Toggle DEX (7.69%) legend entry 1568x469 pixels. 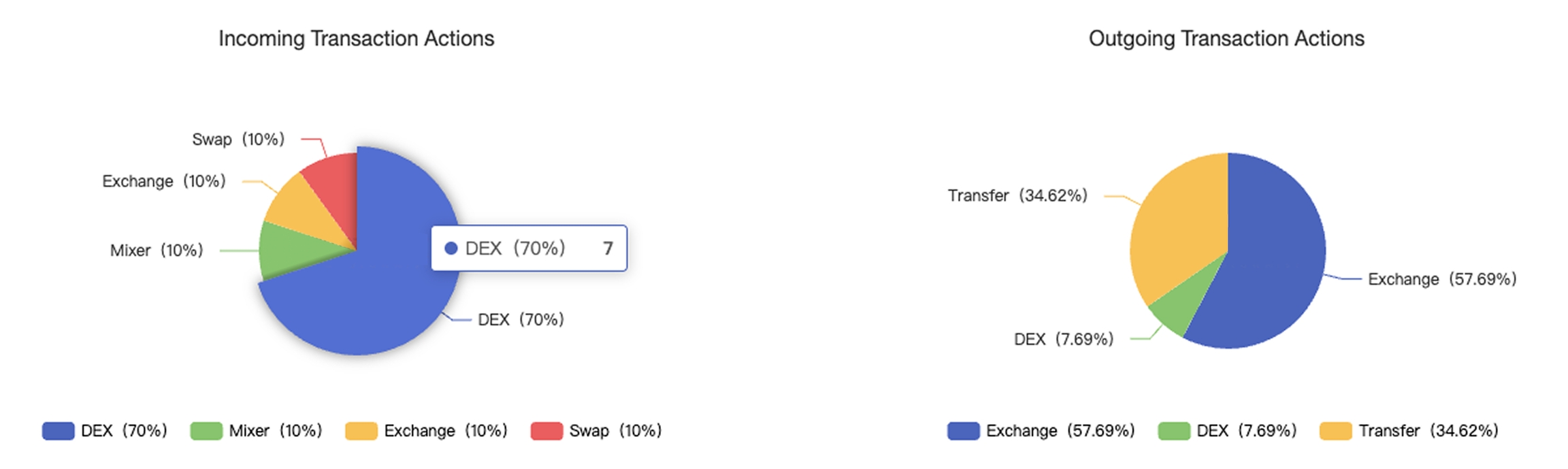(1228, 431)
